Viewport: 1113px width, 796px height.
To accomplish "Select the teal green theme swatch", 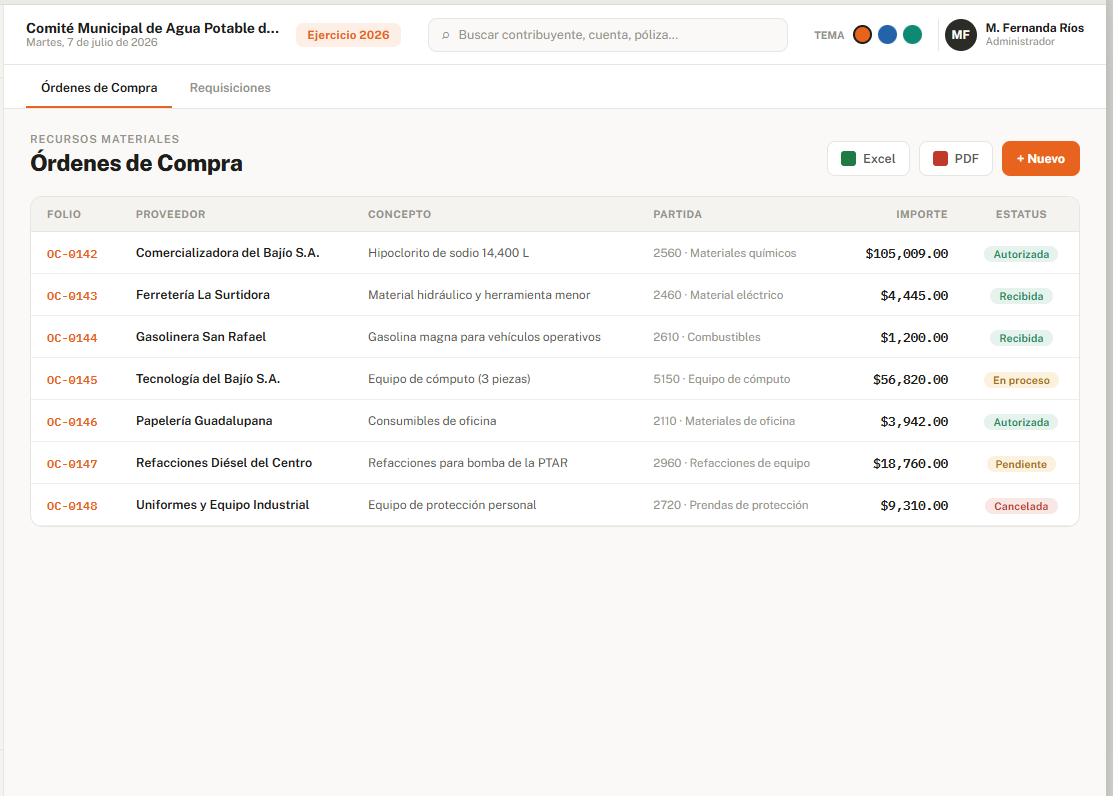I will pos(912,35).
